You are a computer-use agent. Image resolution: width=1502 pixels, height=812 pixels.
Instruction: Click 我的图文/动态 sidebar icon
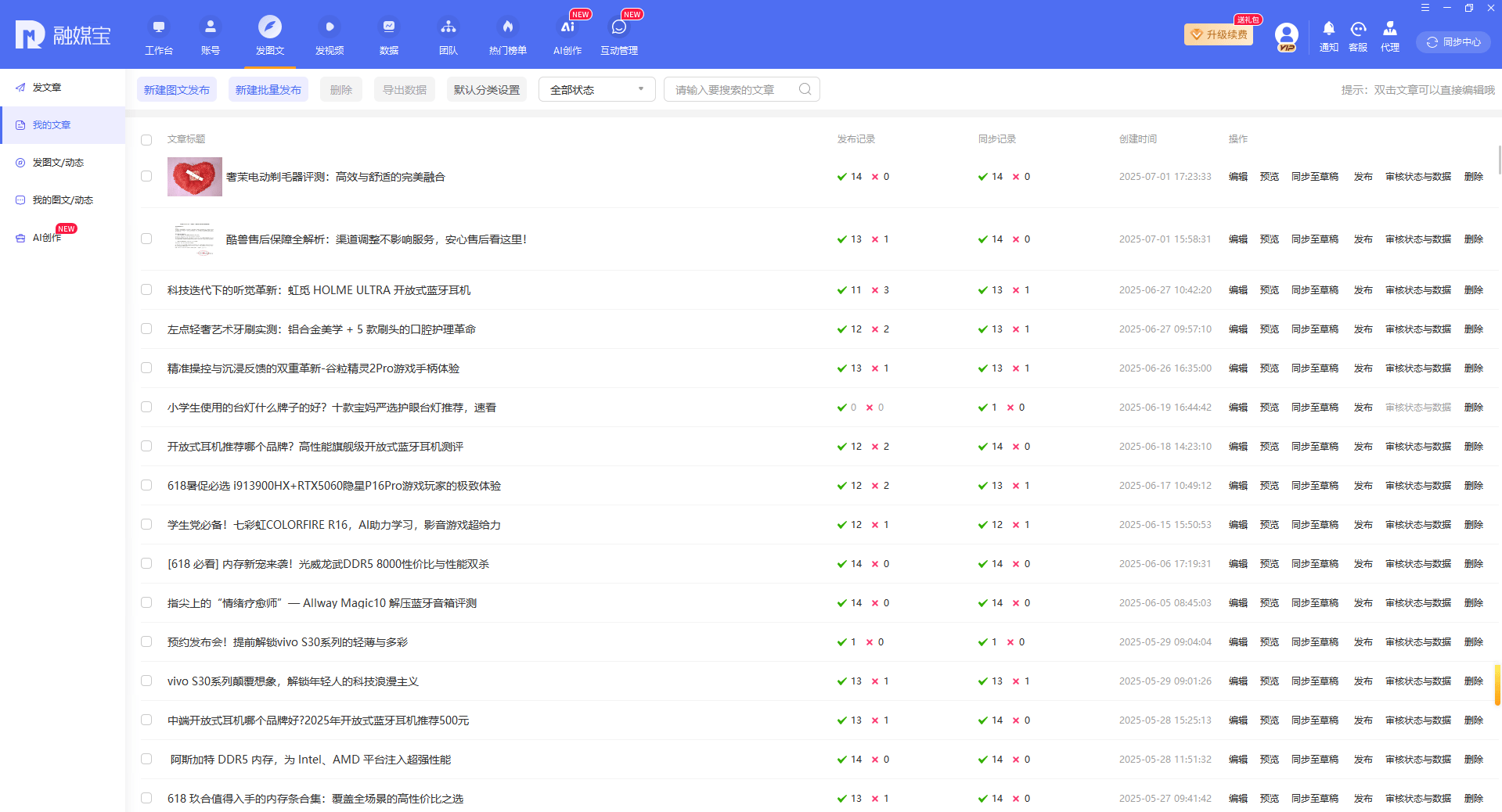pyautogui.click(x=20, y=200)
